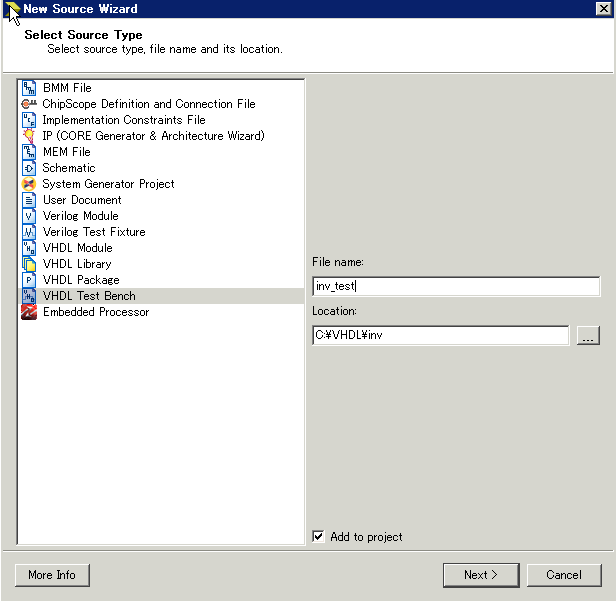Click the Location path field
Image resolution: width=616 pixels, height=601 pixels.
[x=440, y=335]
